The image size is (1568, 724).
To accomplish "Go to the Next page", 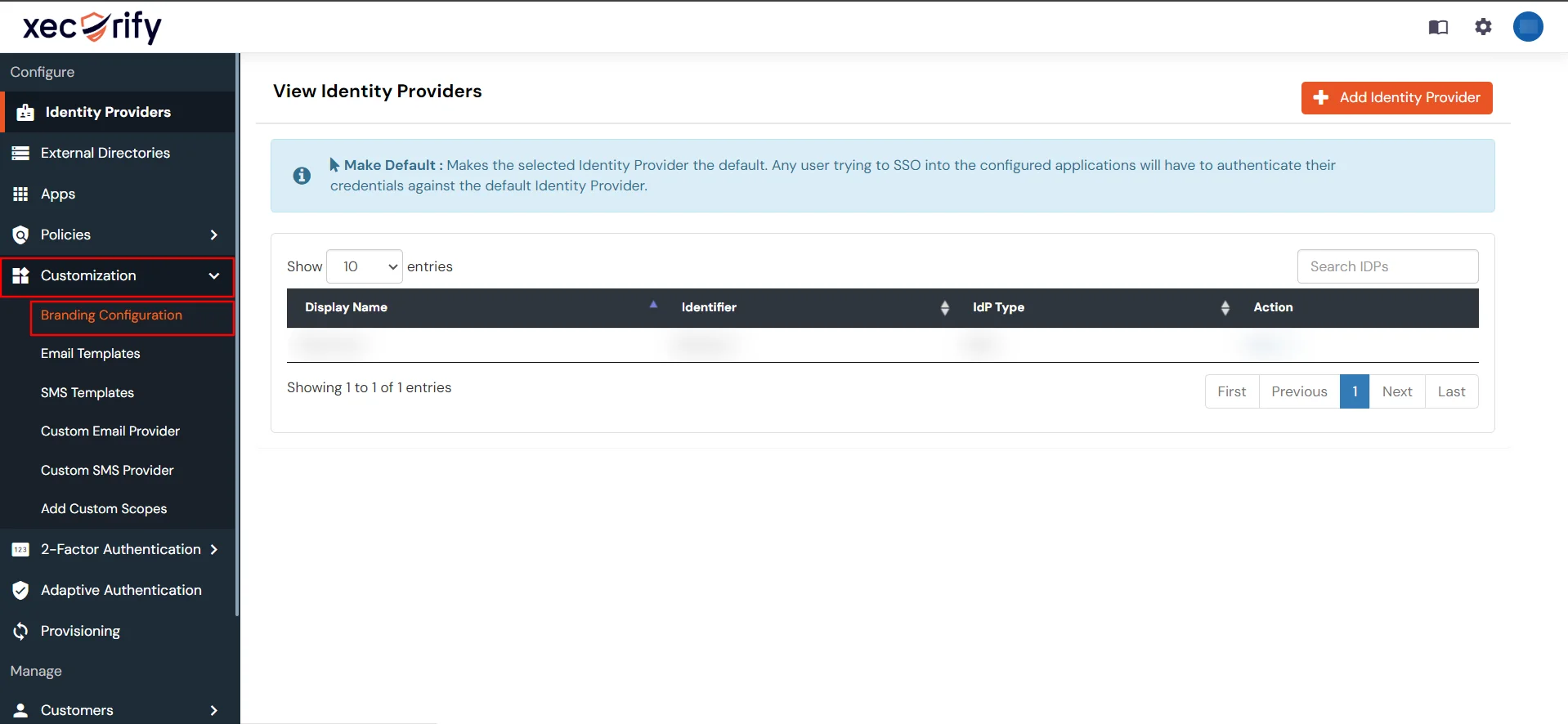I will click(1397, 391).
